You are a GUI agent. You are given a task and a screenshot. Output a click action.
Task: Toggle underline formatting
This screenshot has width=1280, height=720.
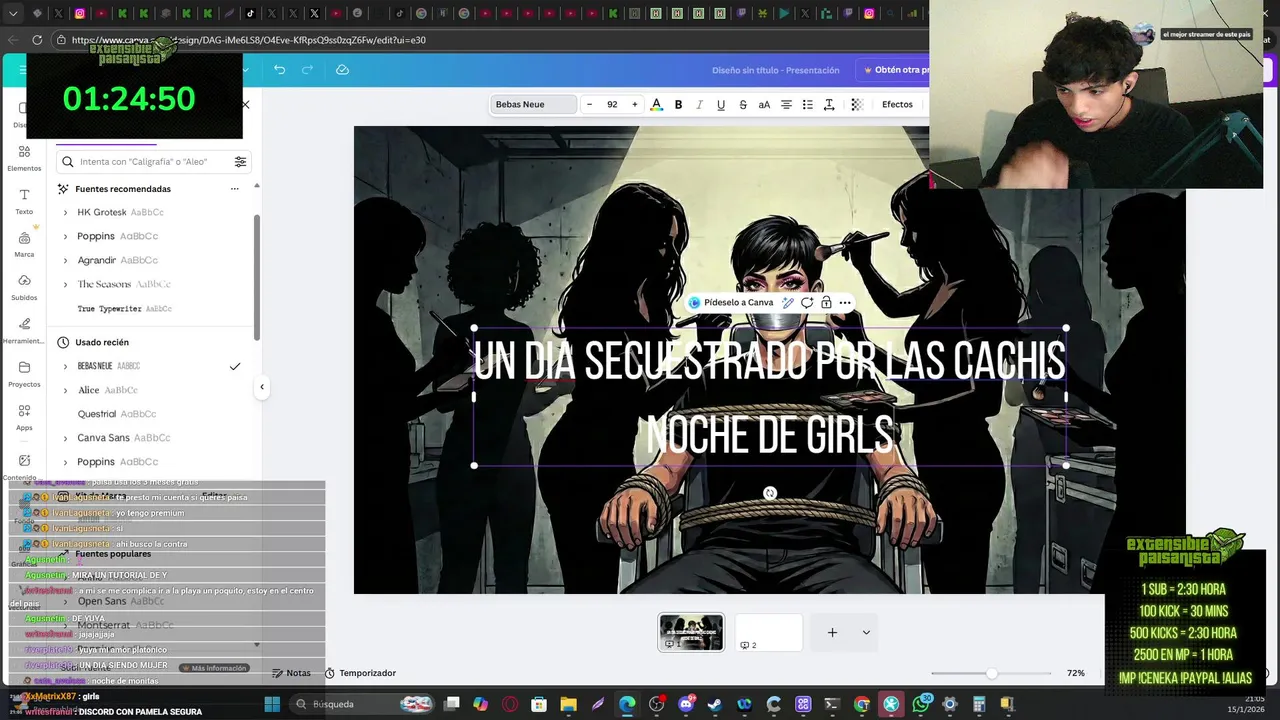click(721, 104)
